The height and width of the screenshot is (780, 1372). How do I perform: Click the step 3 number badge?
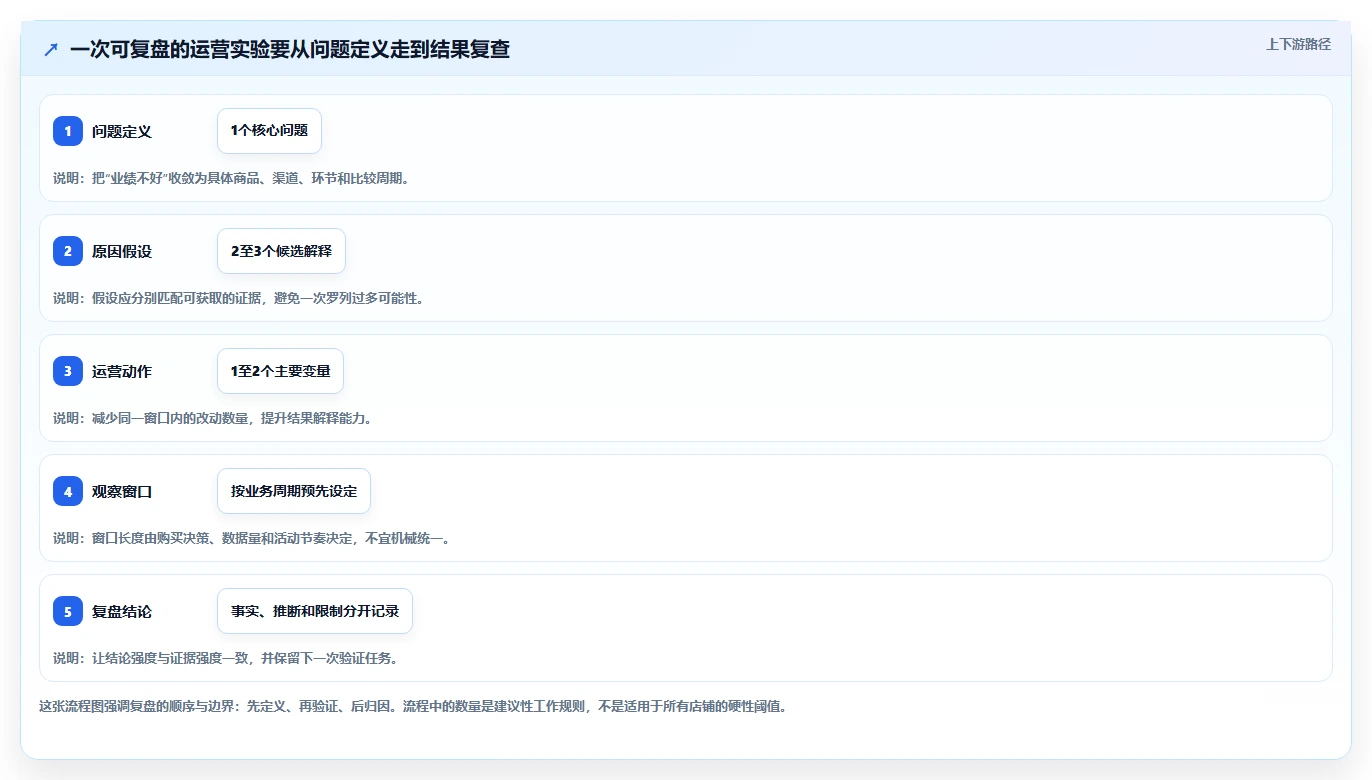pyautogui.click(x=68, y=371)
